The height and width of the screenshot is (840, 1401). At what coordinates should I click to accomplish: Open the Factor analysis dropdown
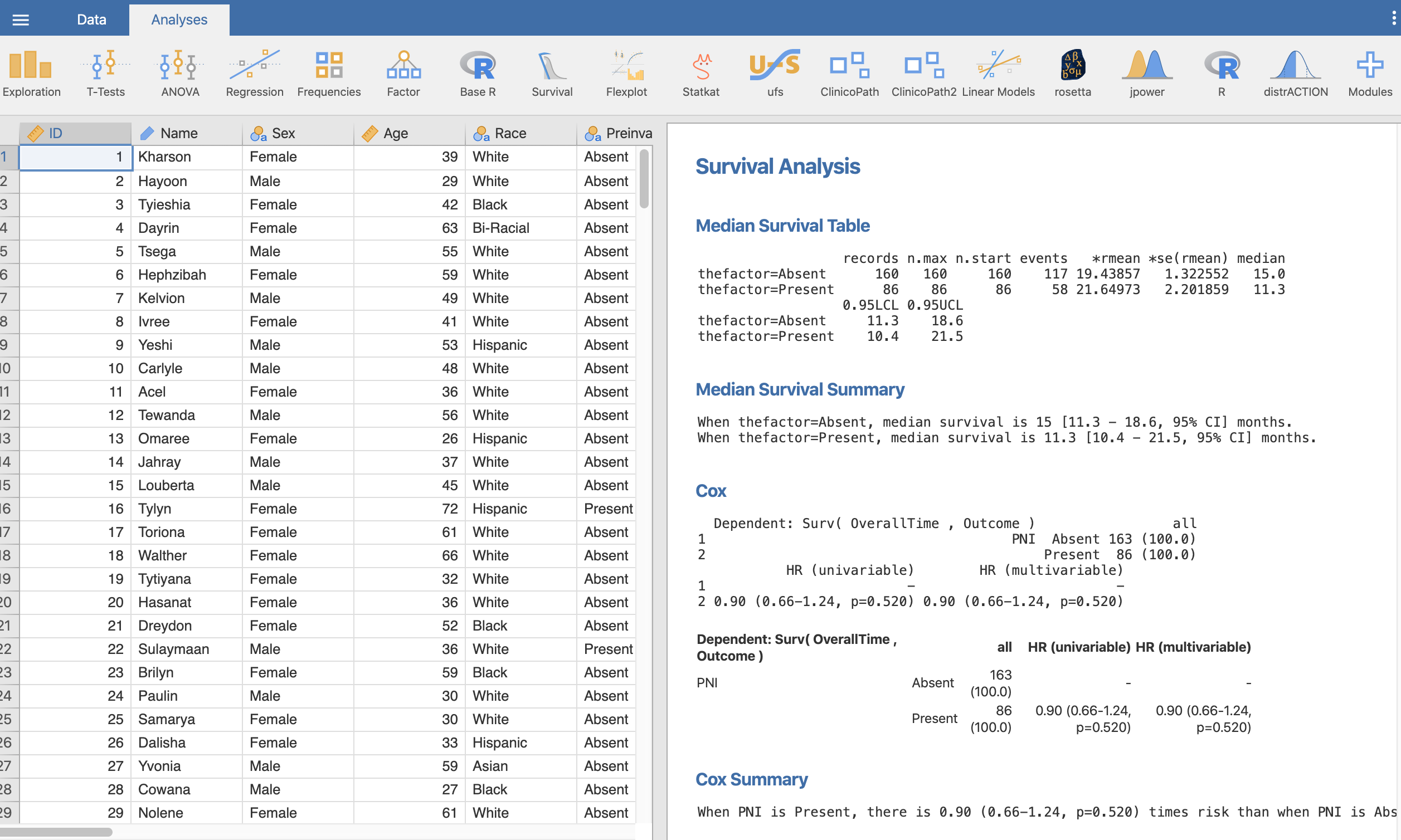coord(403,74)
